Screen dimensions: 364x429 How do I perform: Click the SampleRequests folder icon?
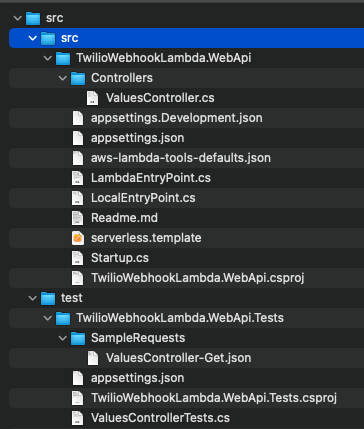click(x=78, y=338)
